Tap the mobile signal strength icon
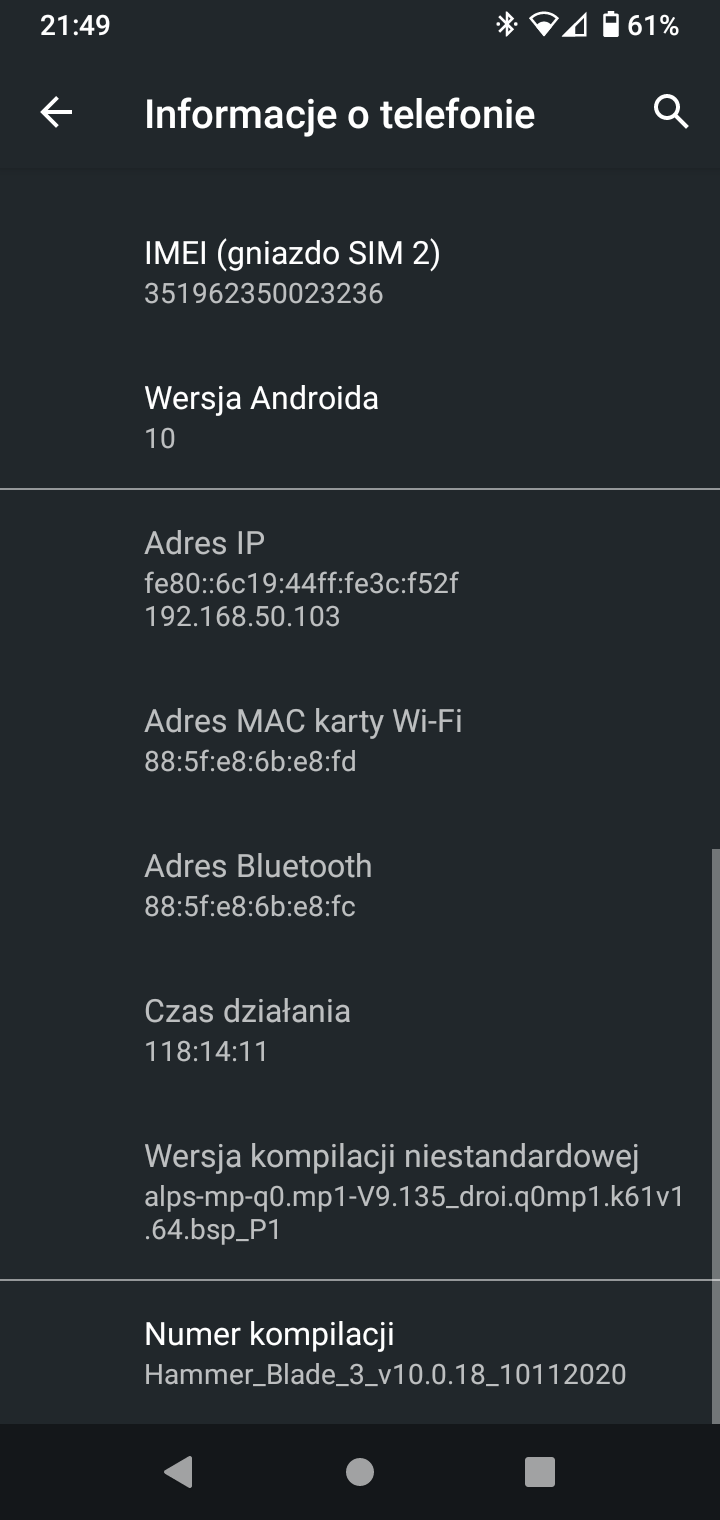This screenshot has width=720, height=1520. (575, 25)
